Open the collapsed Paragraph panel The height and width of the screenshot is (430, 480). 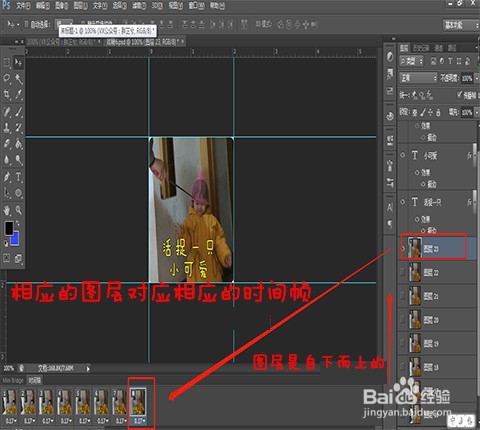[390, 223]
